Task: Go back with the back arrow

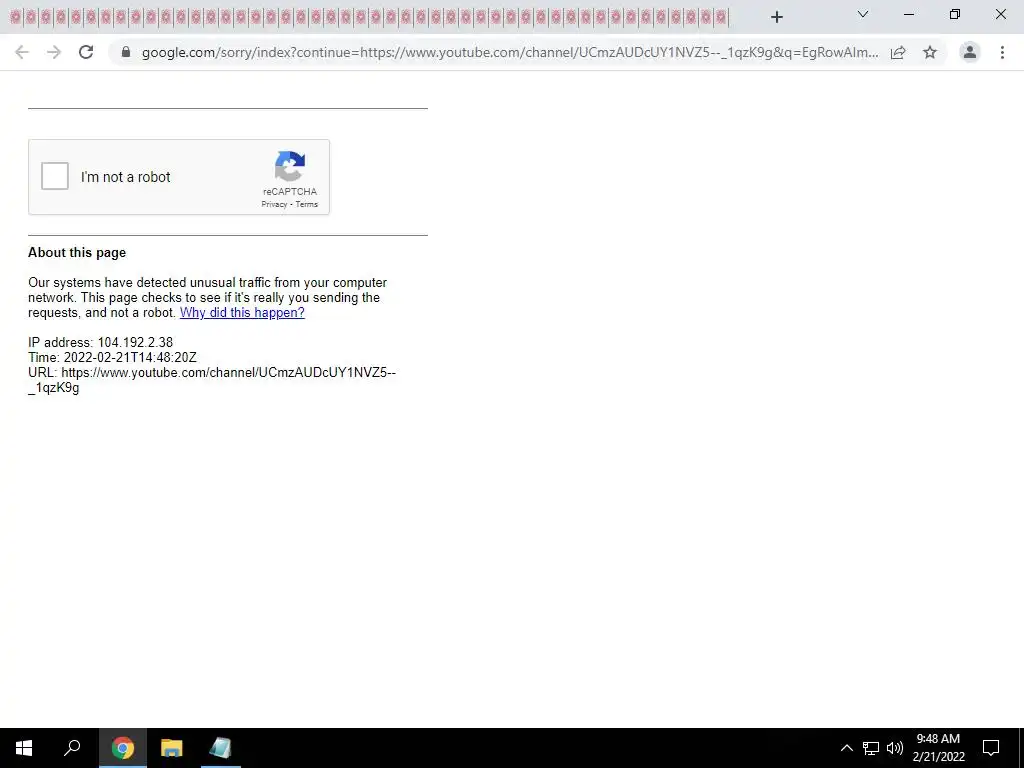Action: 22,52
